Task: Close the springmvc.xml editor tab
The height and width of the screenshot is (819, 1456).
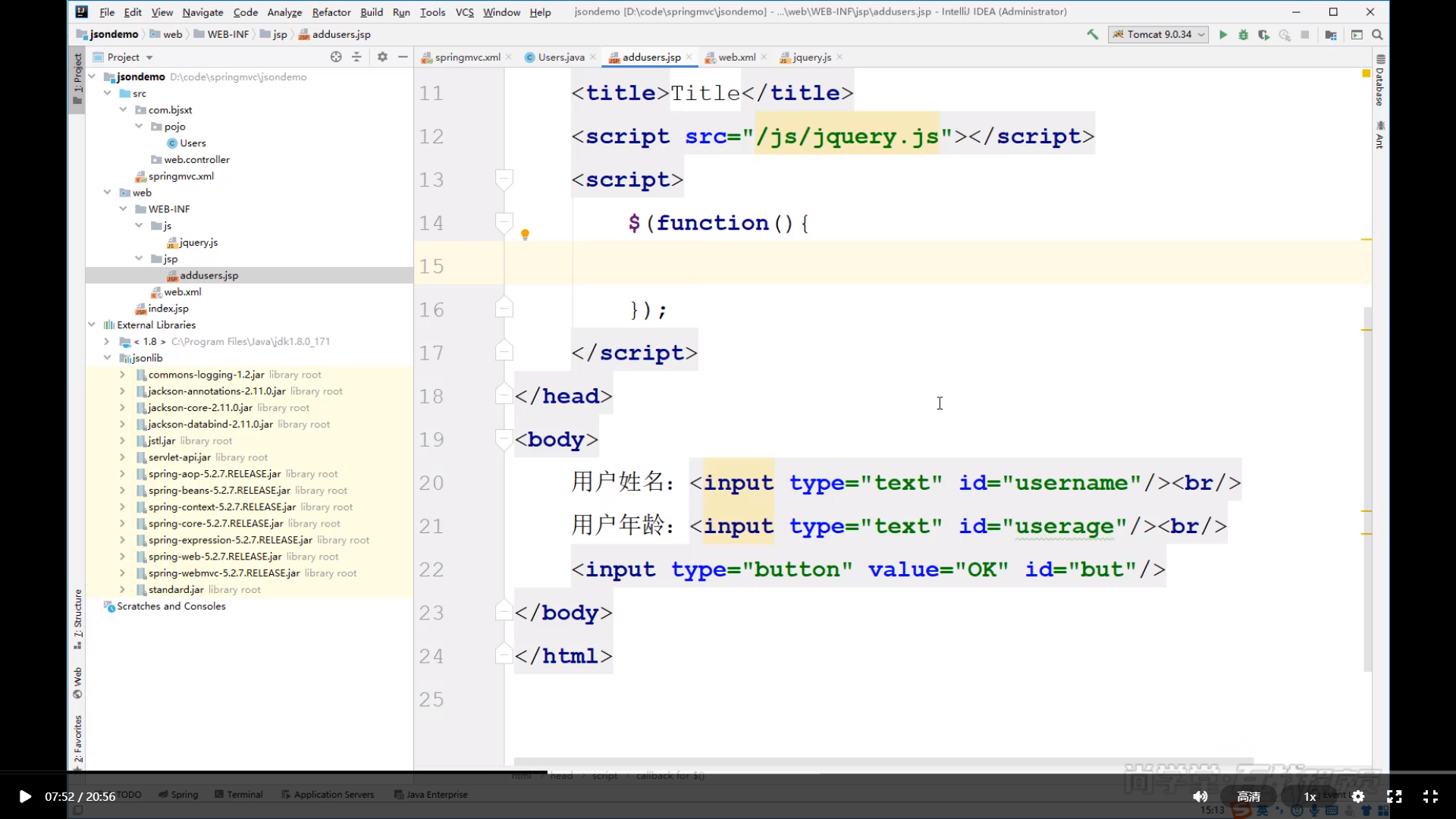Action: point(509,58)
